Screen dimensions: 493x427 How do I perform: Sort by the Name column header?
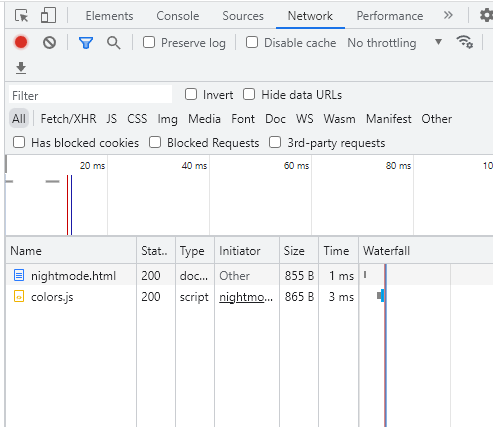click(71, 251)
